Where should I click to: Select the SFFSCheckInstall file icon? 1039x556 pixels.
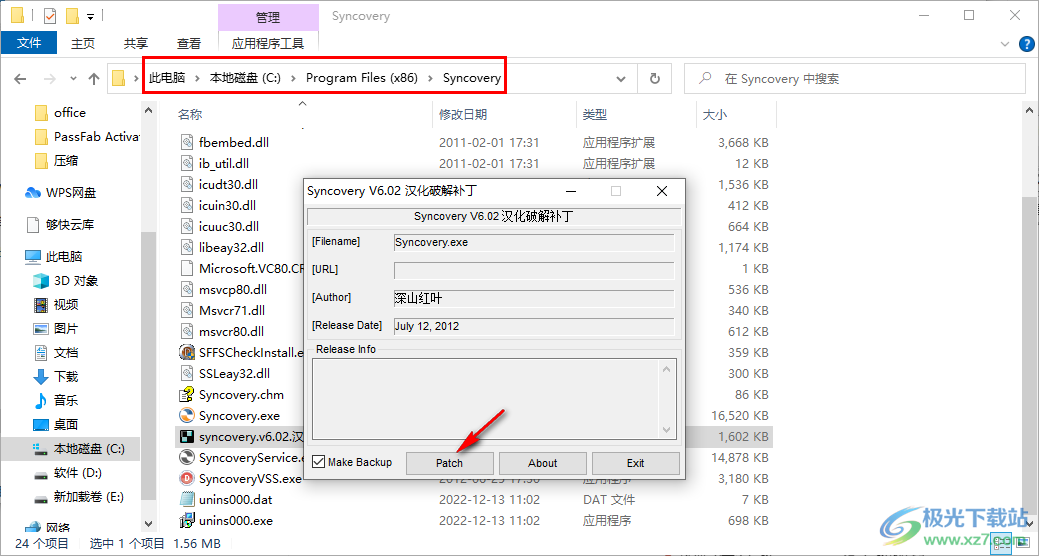click(x=187, y=353)
